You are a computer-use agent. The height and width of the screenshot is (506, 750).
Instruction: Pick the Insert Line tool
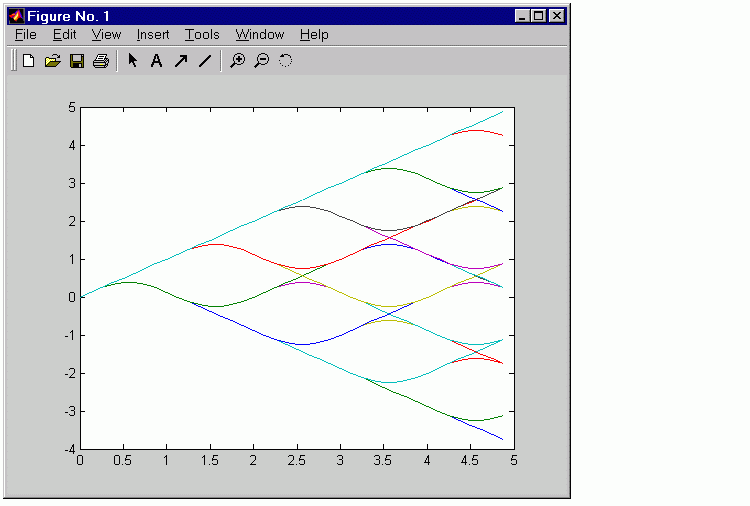click(205, 61)
